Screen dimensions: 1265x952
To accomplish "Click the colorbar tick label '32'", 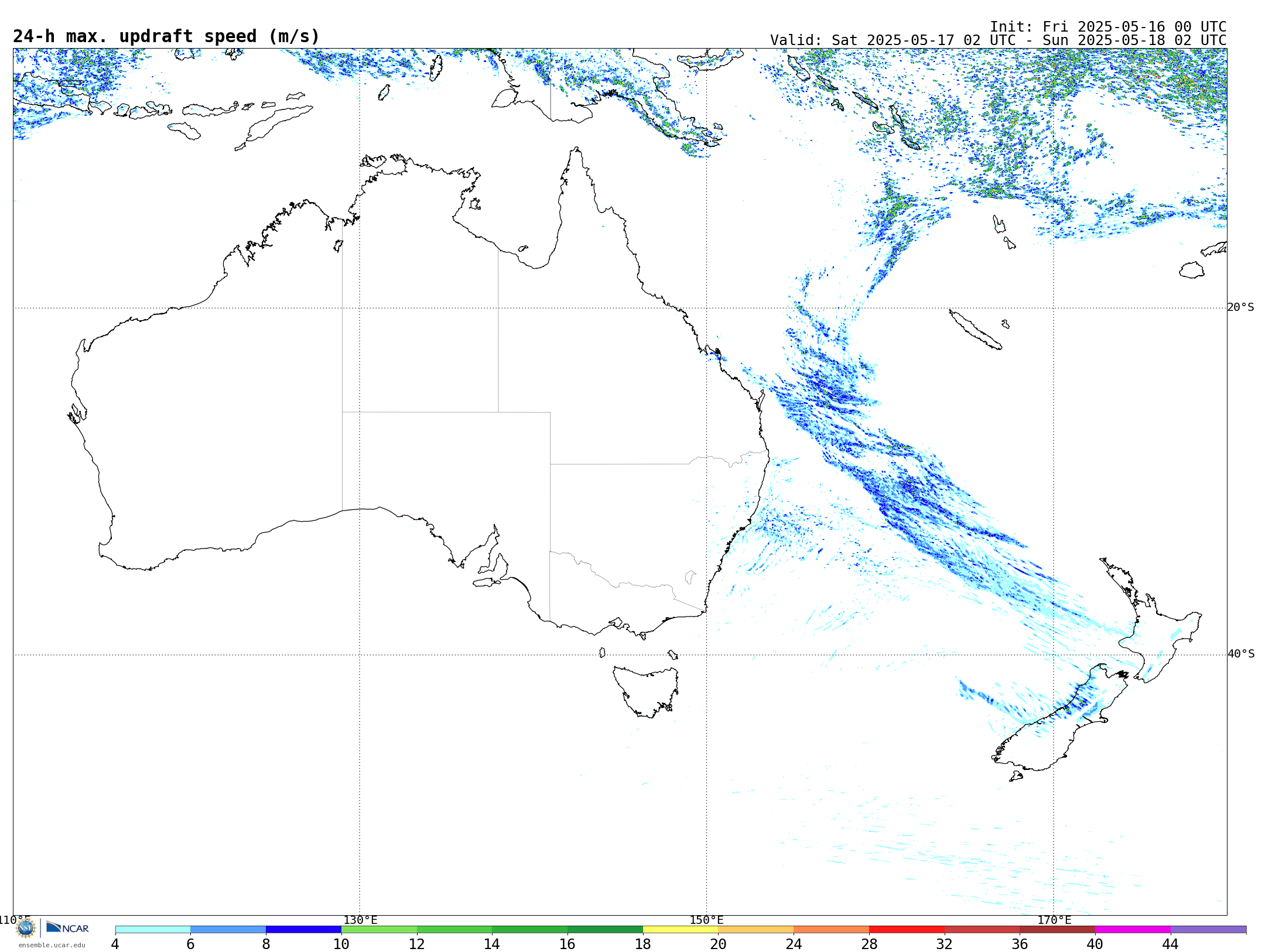I will pyautogui.click(x=945, y=944).
